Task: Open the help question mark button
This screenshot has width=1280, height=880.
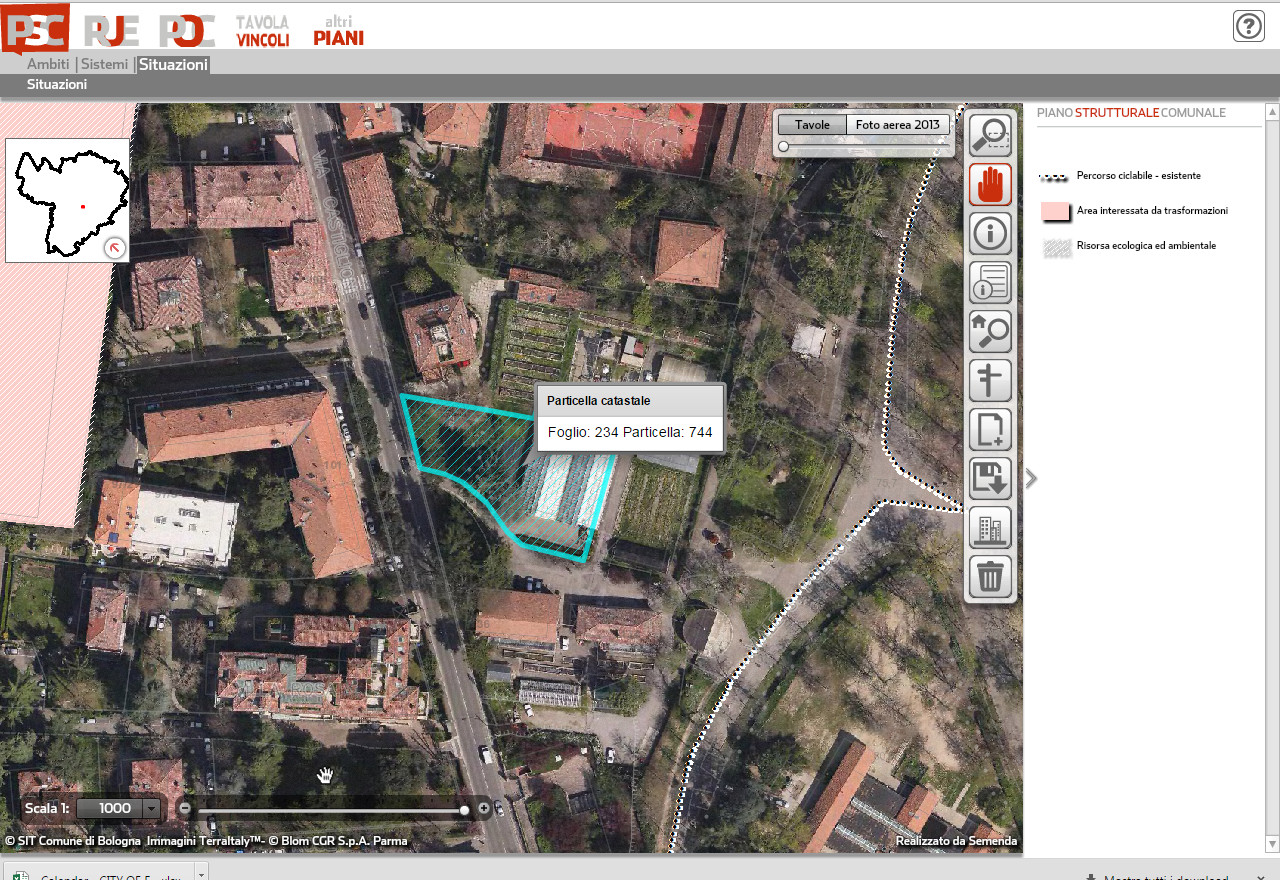Action: point(1249,26)
